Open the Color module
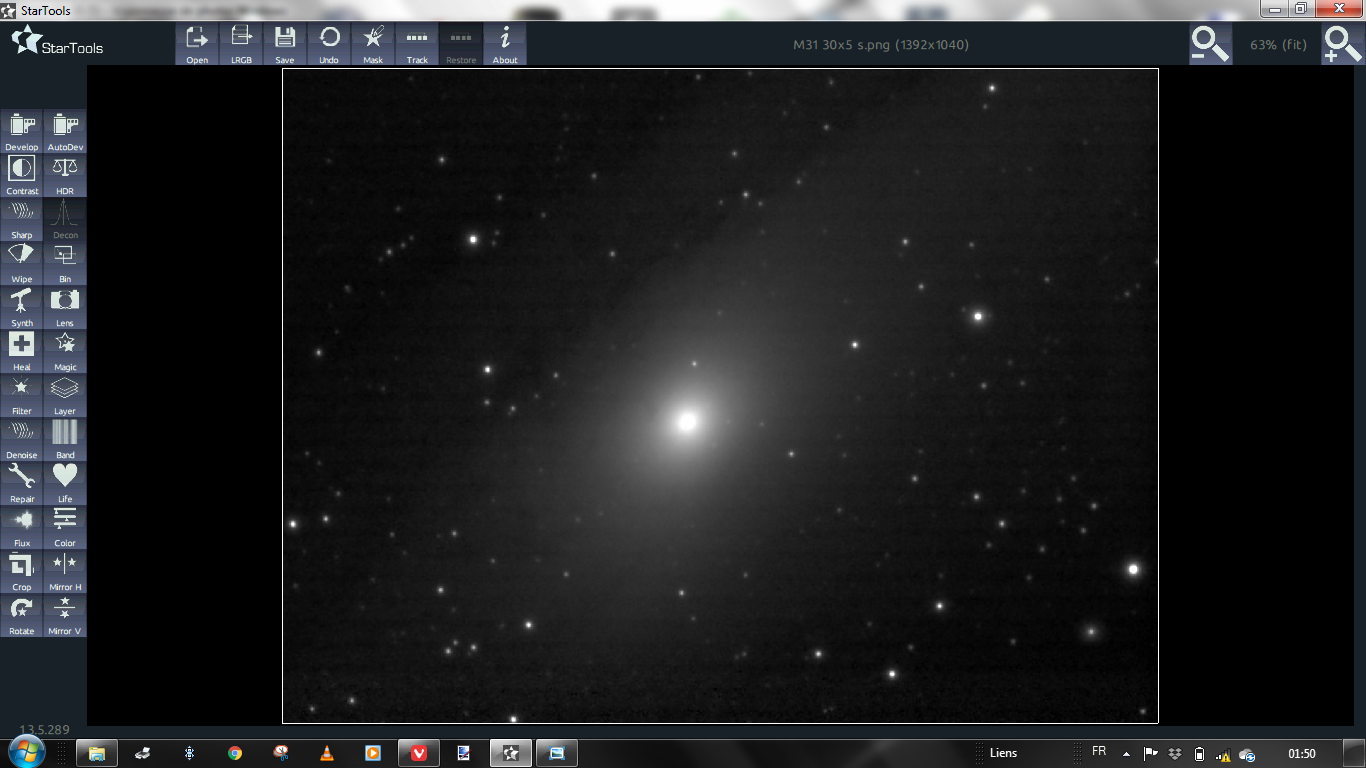The height and width of the screenshot is (768, 1366). (65, 527)
